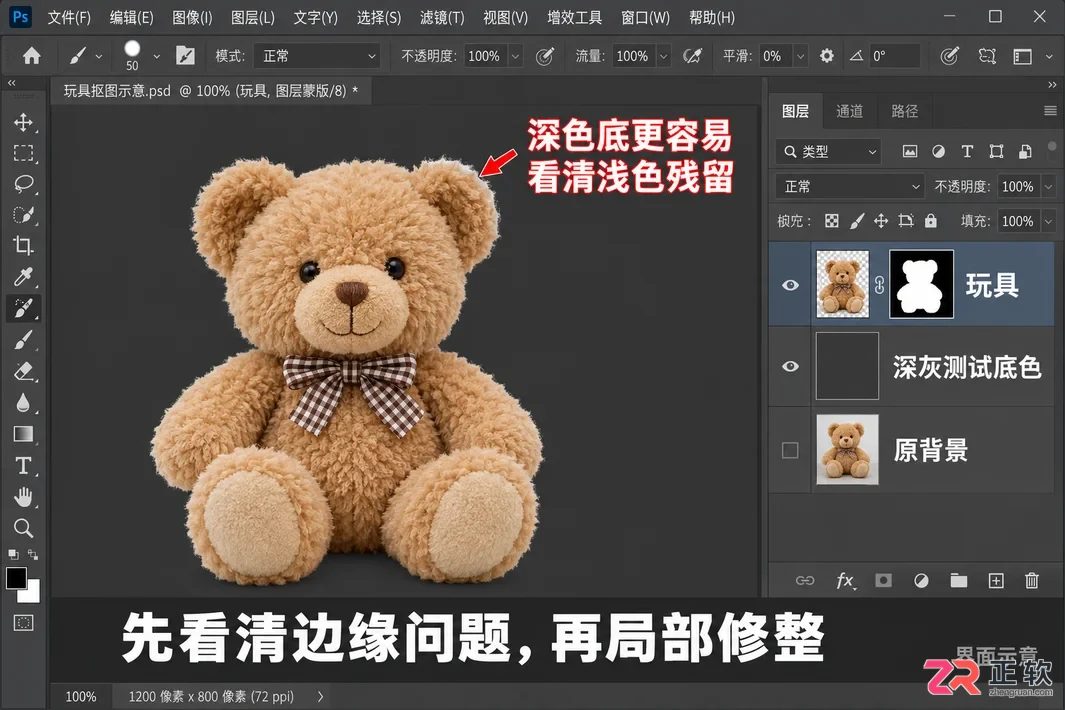The width and height of the screenshot is (1065, 710).
Task: Select the Quick Selection tool
Action: [23, 215]
